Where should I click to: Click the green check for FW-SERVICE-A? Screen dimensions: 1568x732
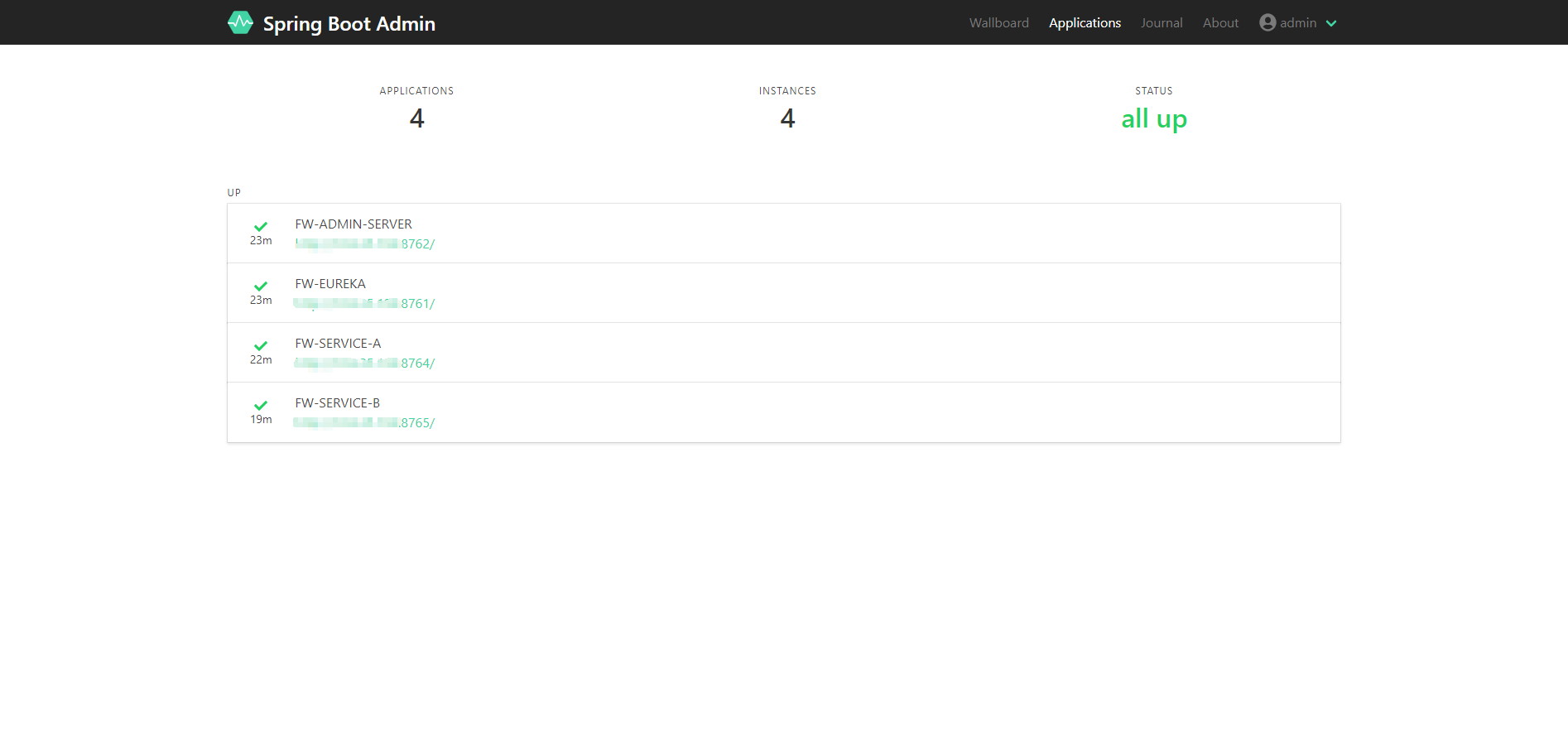pyautogui.click(x=261, y=345)
